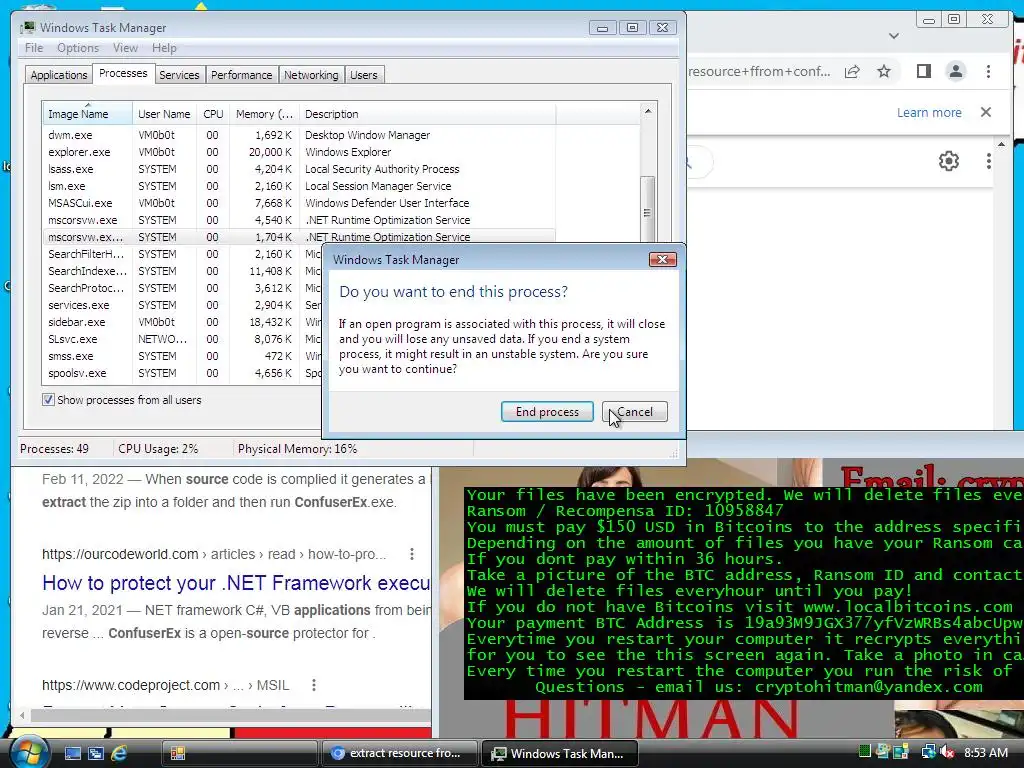Open the Performance tab
Screen dimensions: 1024x768
(x=241, y=75)
